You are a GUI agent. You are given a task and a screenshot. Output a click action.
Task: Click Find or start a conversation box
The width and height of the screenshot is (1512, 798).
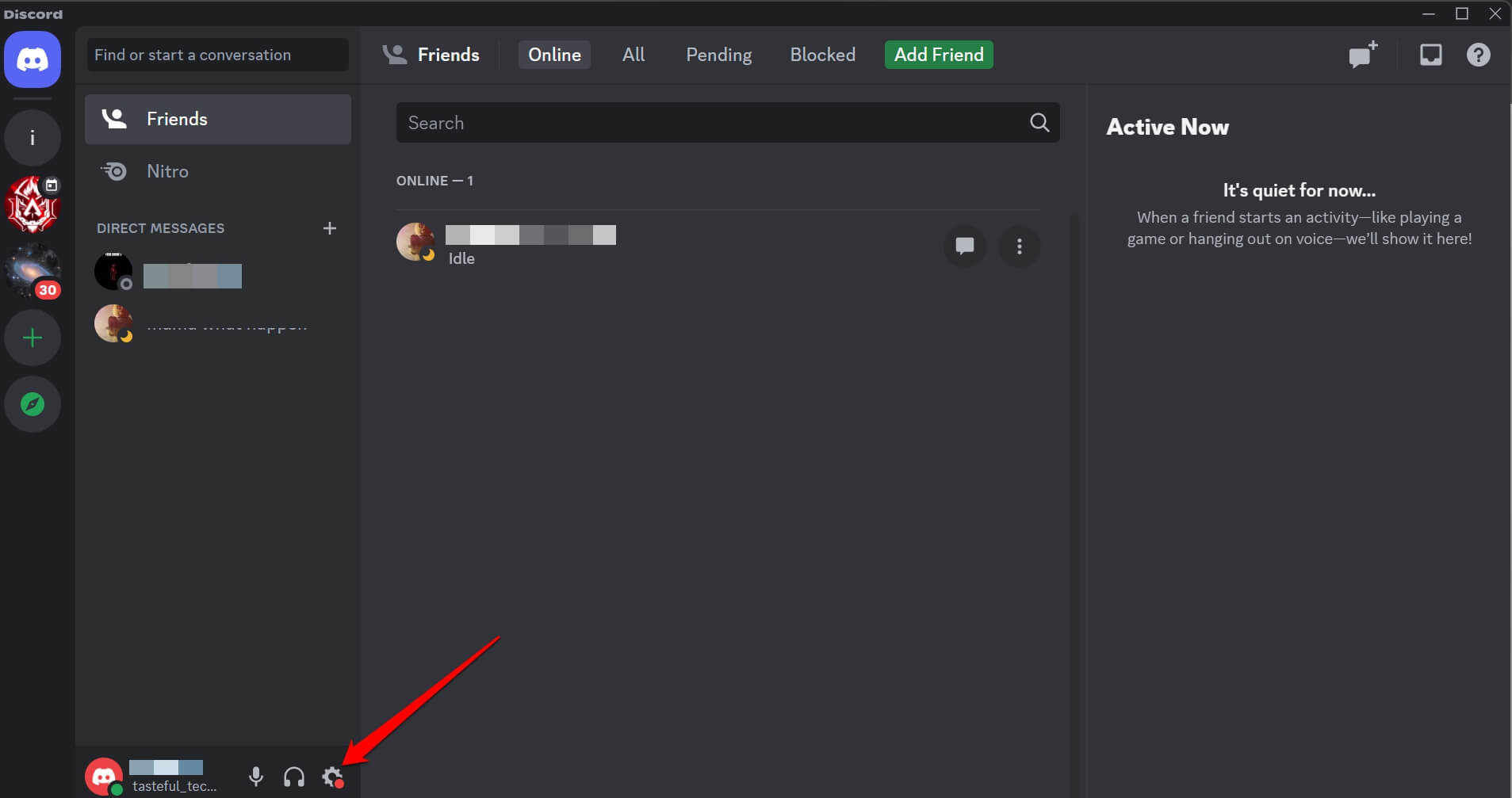(218, 55)
